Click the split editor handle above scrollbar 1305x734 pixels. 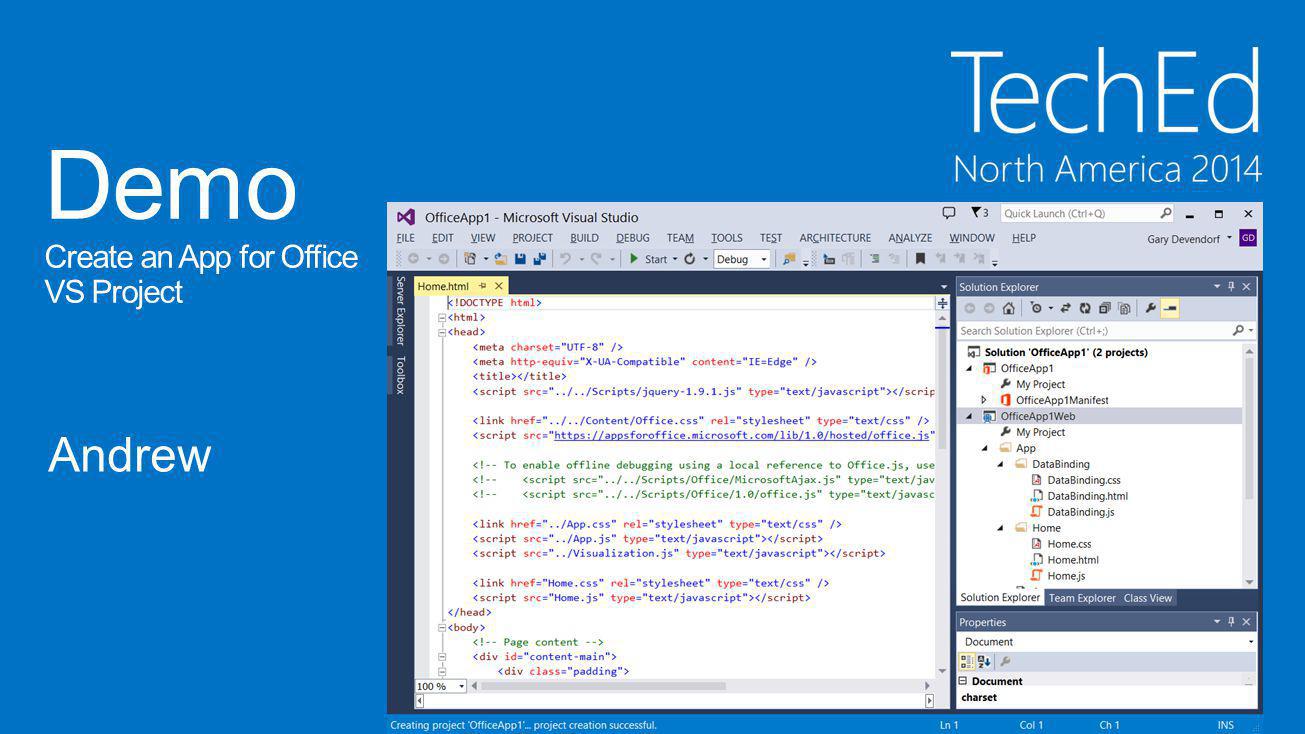coord(942,303)
